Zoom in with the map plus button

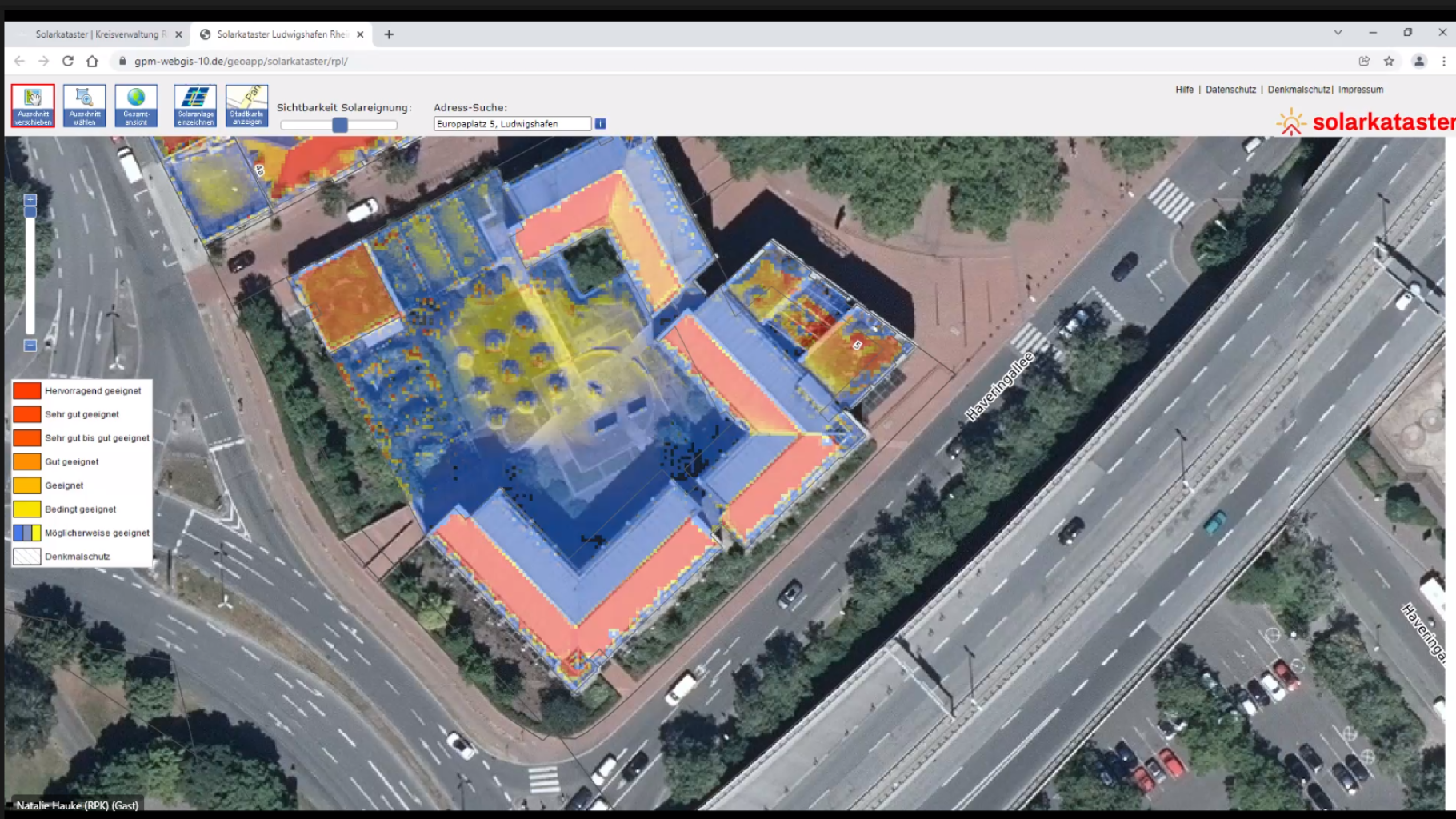[30, 200]
